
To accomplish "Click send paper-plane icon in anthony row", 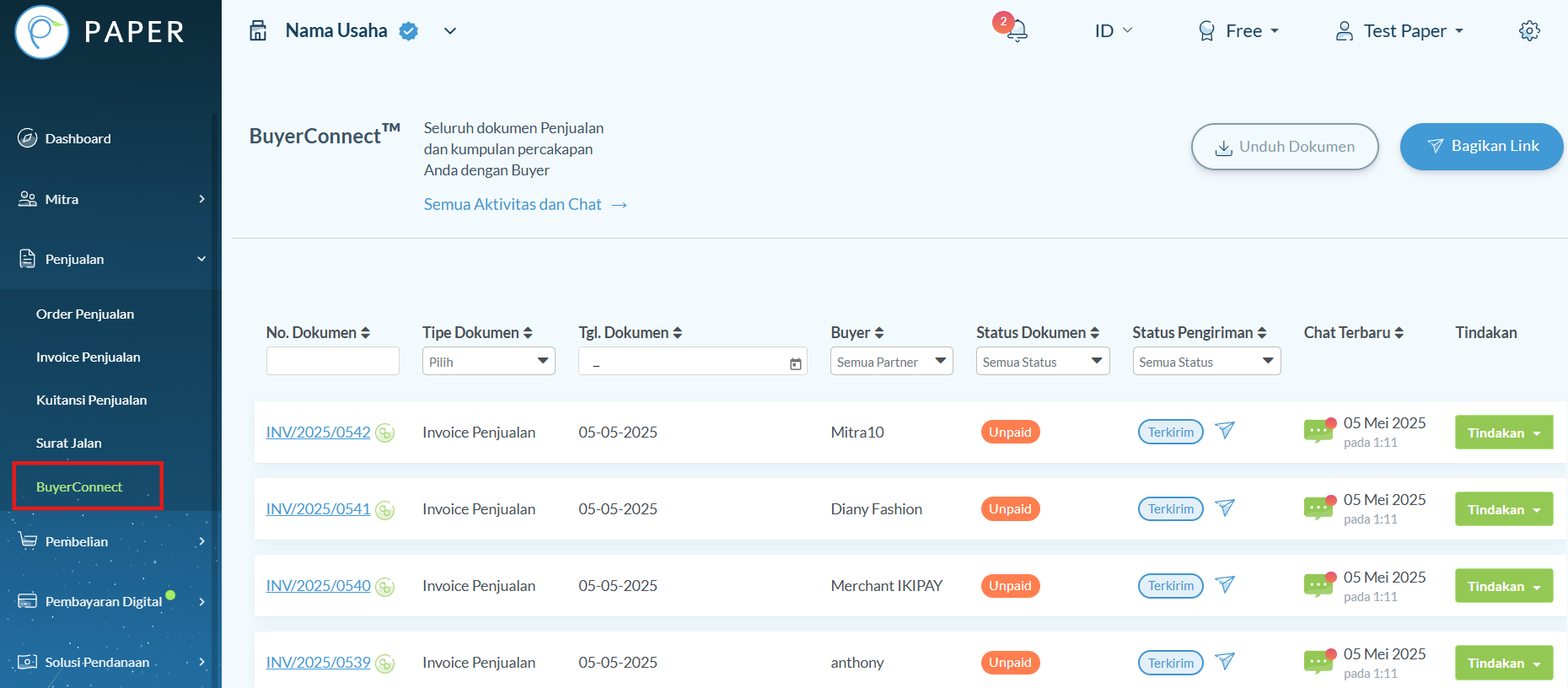I will pyautogui.click(x=1225, y=661).
